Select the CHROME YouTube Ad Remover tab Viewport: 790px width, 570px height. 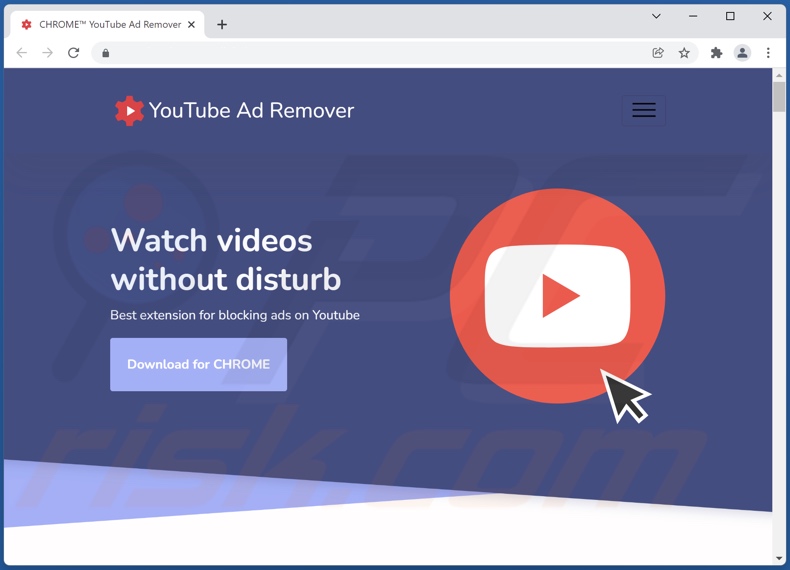[x=107, y=24]
